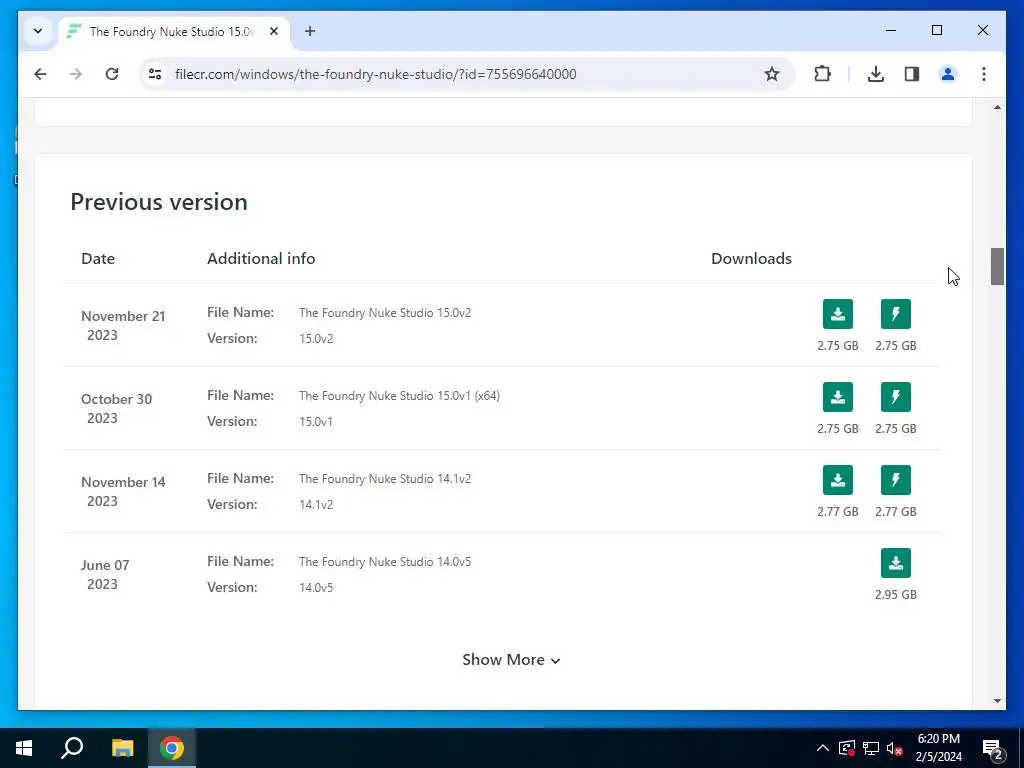Click file name The Foundry Nuke Studio 14.1v2
1024x768 pixels.
(x=385, y=479)
